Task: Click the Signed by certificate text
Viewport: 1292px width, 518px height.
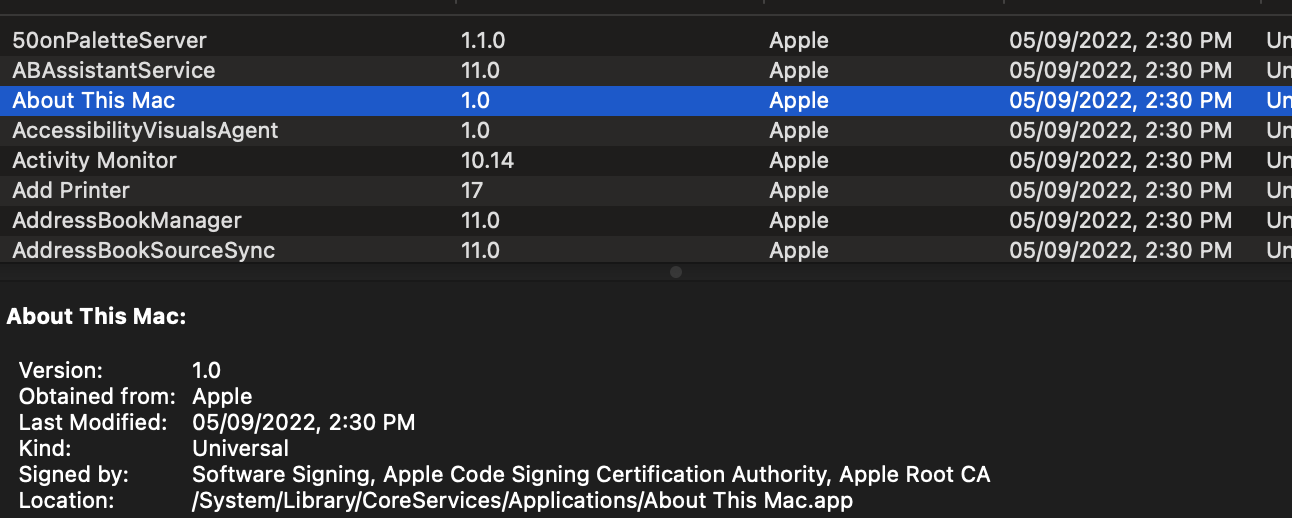Action: pos(591,474)
